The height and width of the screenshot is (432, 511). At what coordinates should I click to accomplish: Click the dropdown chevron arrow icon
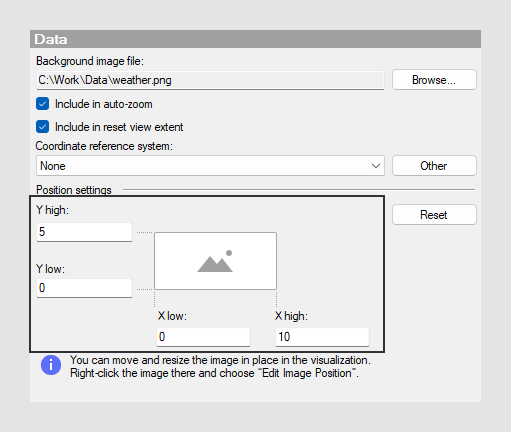tap(376, 166)
